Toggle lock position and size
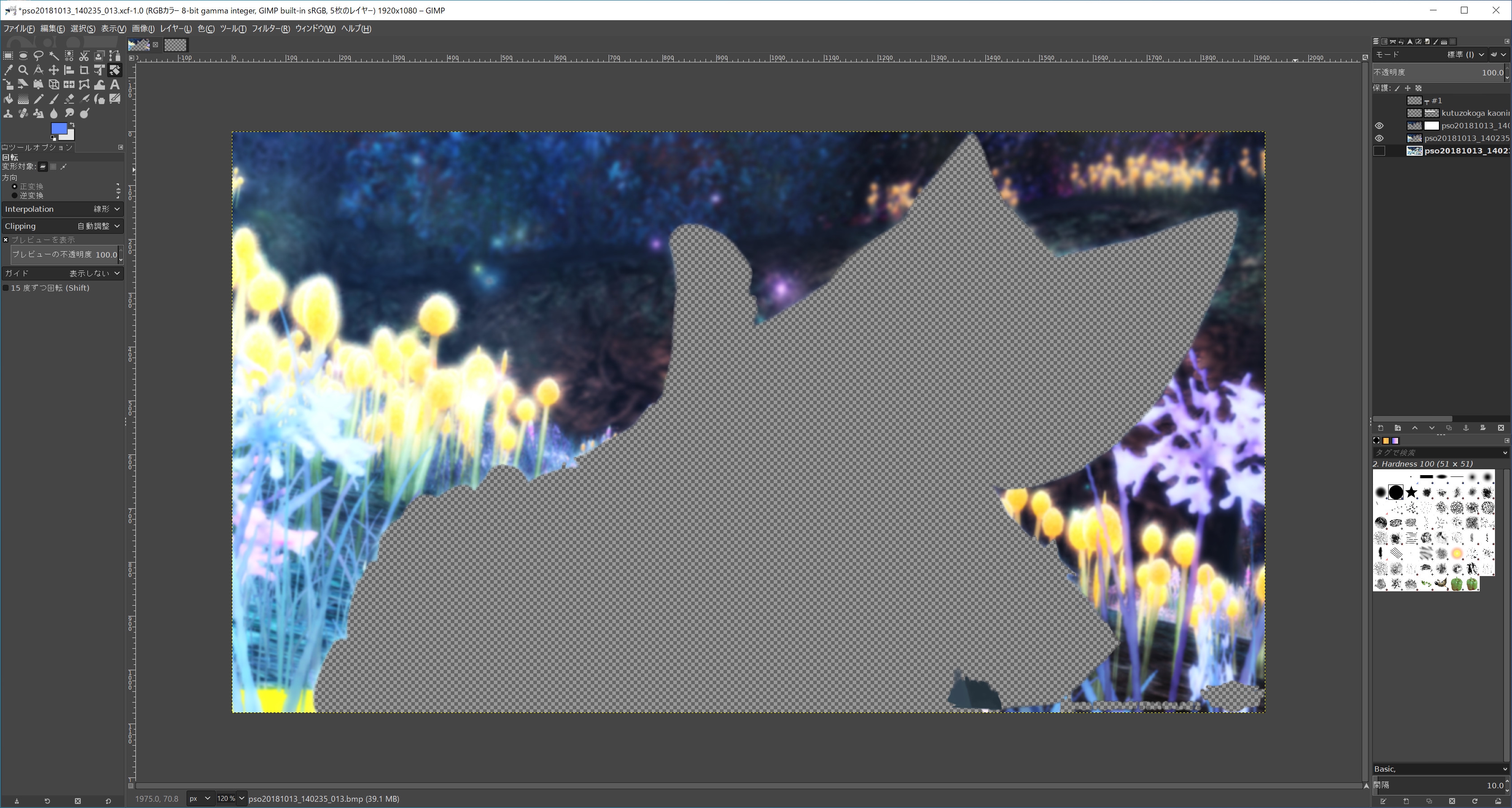This screenshot has height=808, width=1512. coord(1407,88)
